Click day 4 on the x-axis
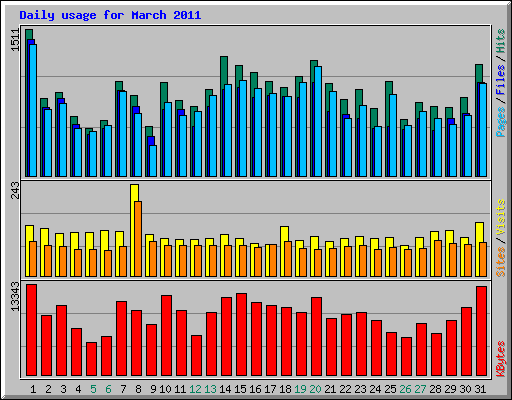Screen dimensions: 512x400 click(78, 389)
